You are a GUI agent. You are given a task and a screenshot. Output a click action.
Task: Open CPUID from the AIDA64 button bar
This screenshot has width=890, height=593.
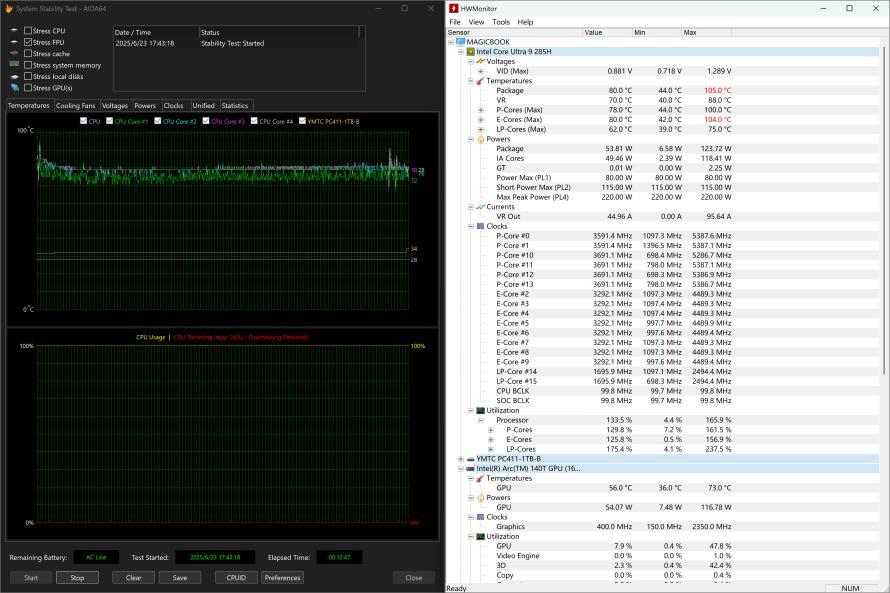point(236,578)
